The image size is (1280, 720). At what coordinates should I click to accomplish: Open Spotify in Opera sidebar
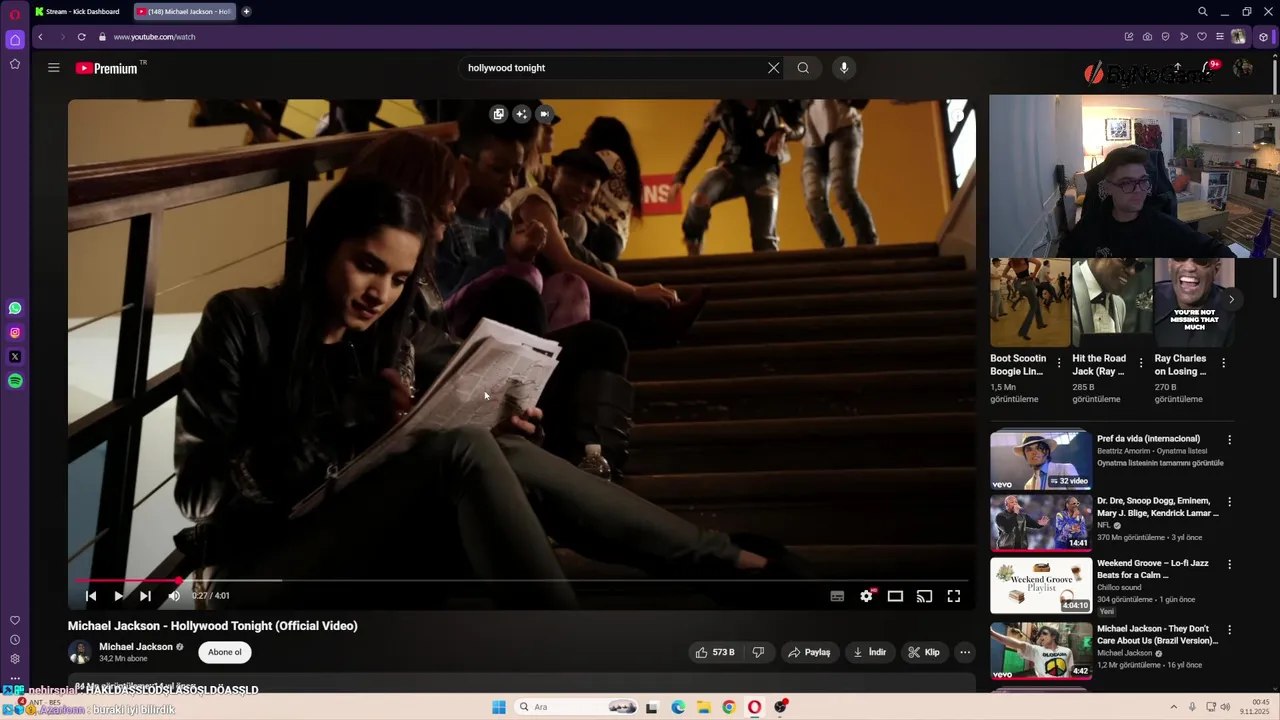coord(15,381)
